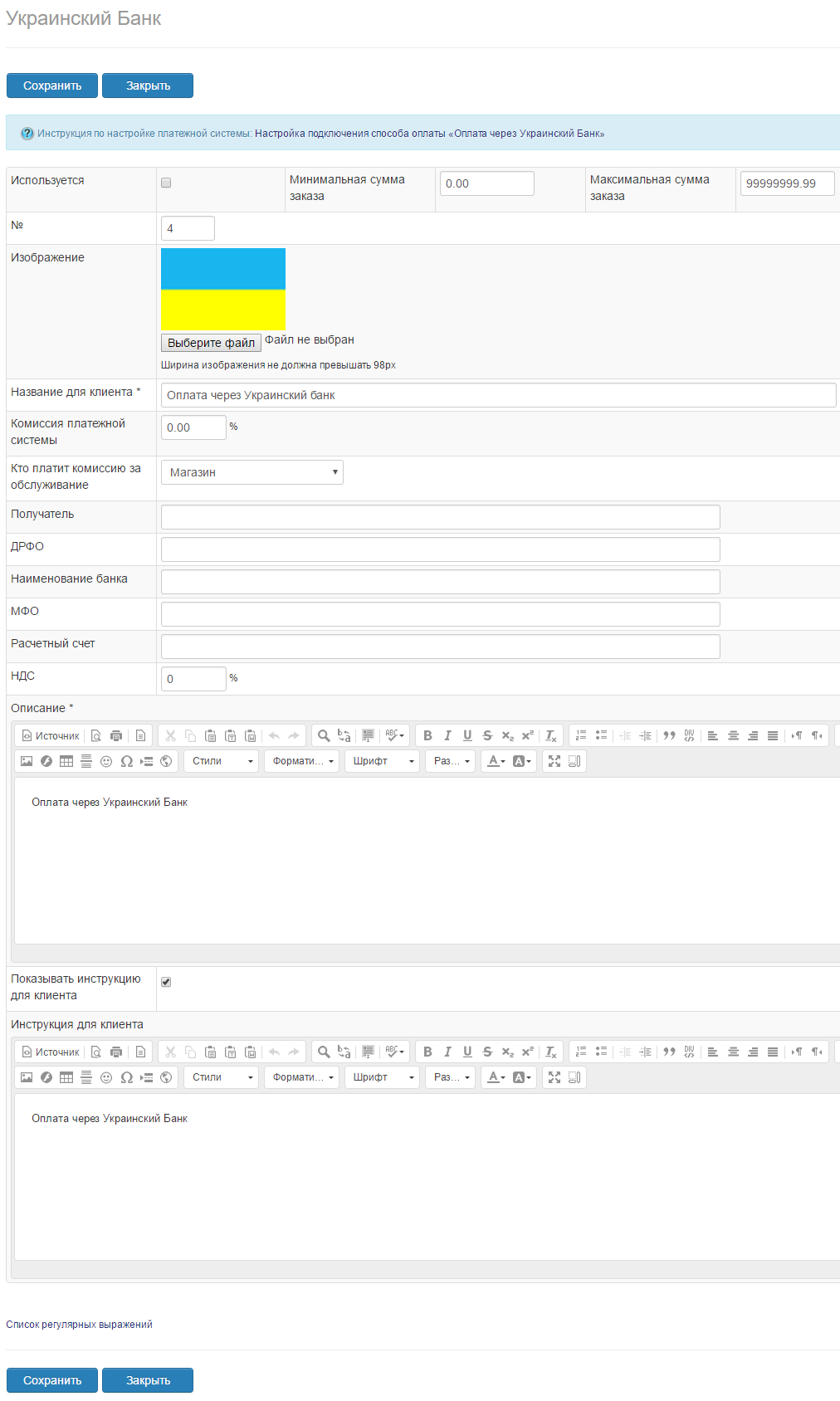840x1401 pixels.
Task: Open text color picker in the Описание editor
Action: pos(496,761)
